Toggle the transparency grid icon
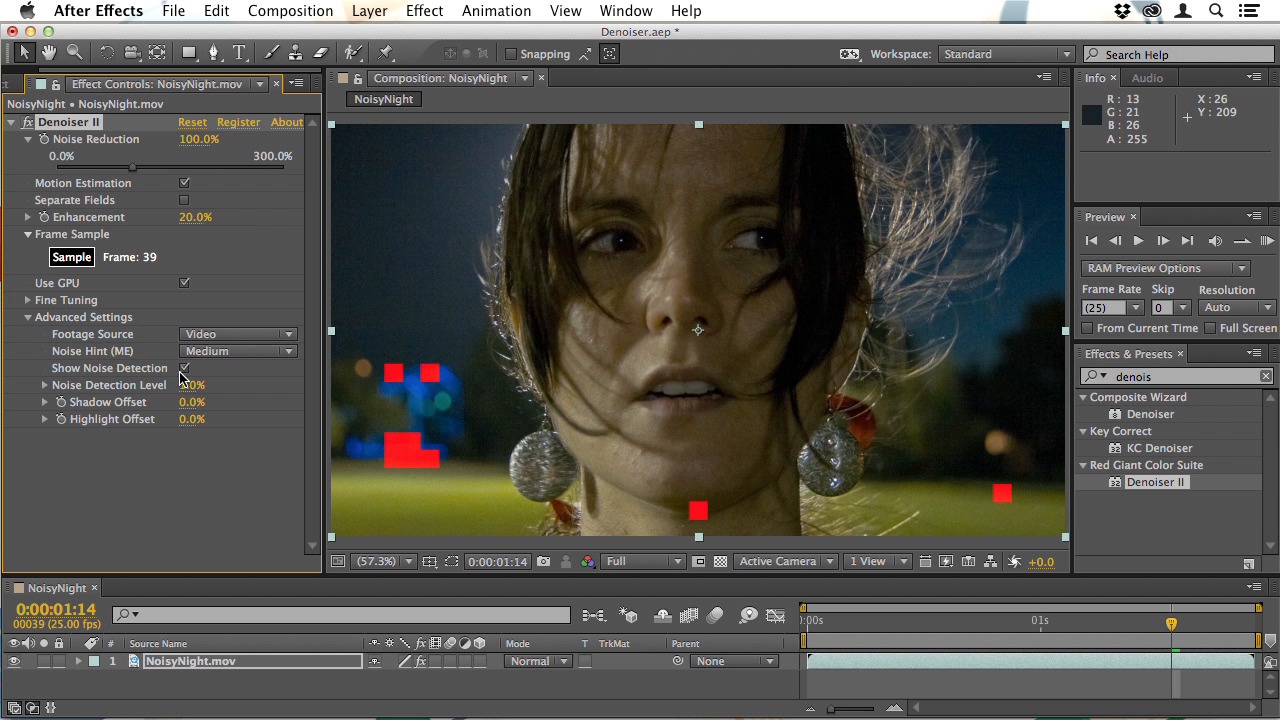 click(720, 562)
